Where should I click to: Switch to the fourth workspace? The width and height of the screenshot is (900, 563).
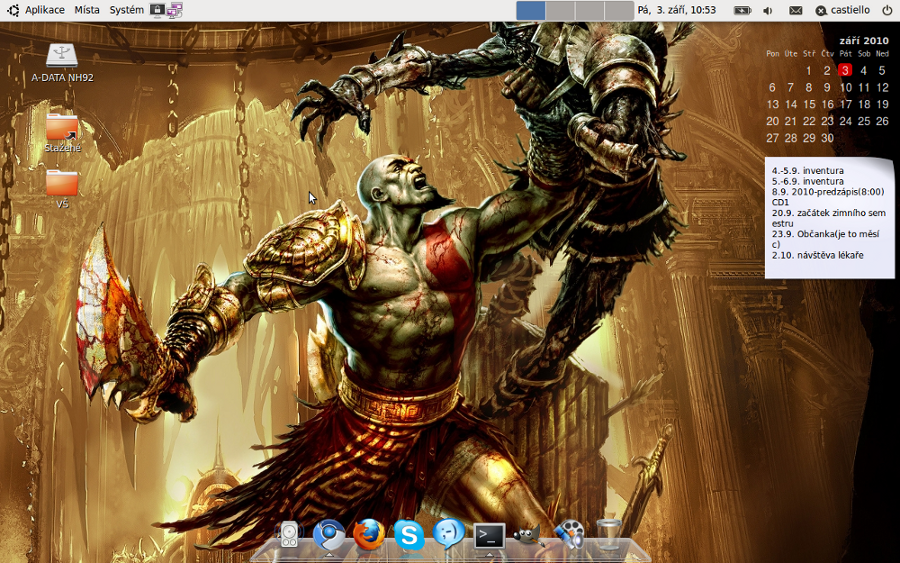click(x=619, y=10)
